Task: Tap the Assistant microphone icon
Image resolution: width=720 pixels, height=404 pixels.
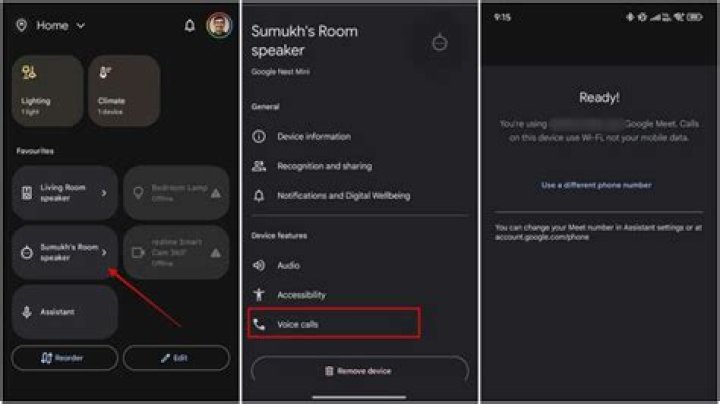Action: click(x=27, y=312)
